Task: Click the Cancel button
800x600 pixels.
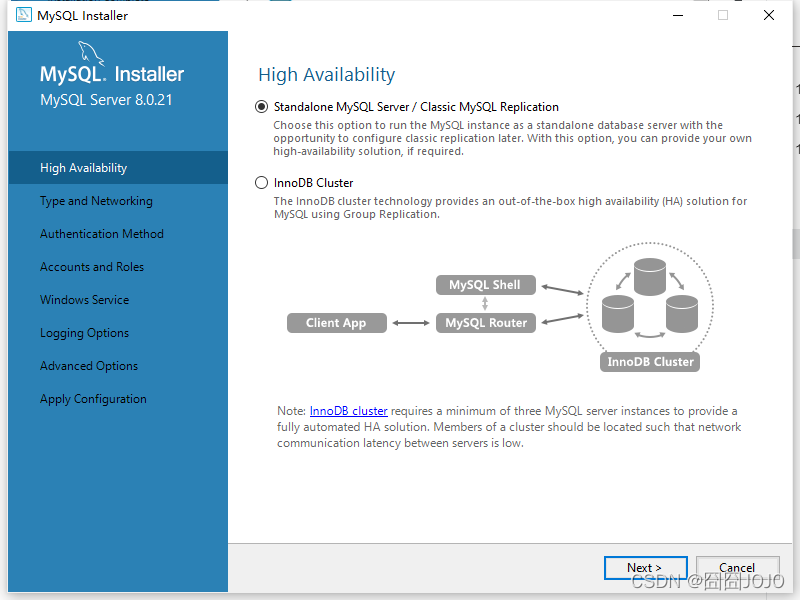Action: 737,567
